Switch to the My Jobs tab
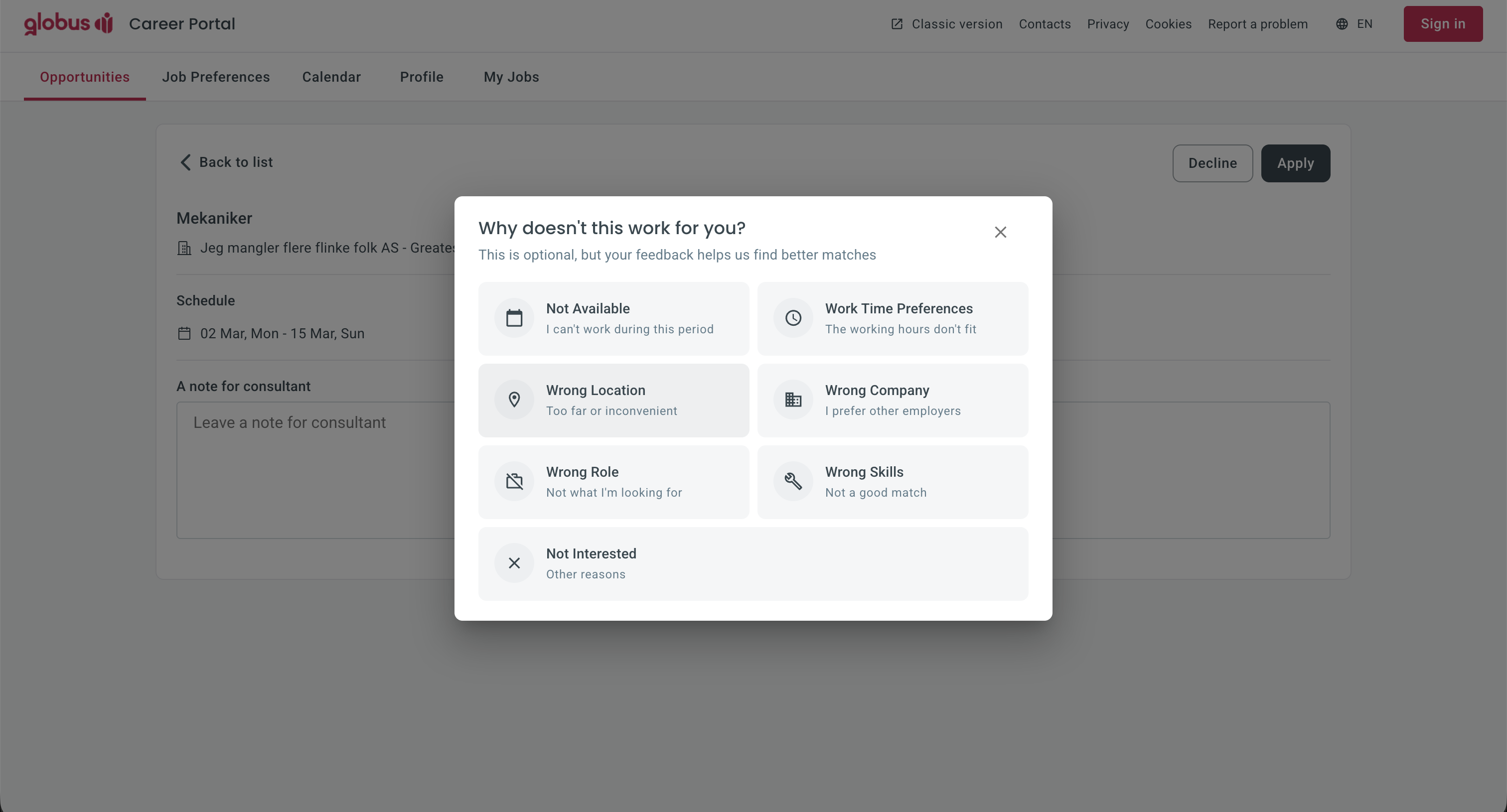 click(511, 77)
